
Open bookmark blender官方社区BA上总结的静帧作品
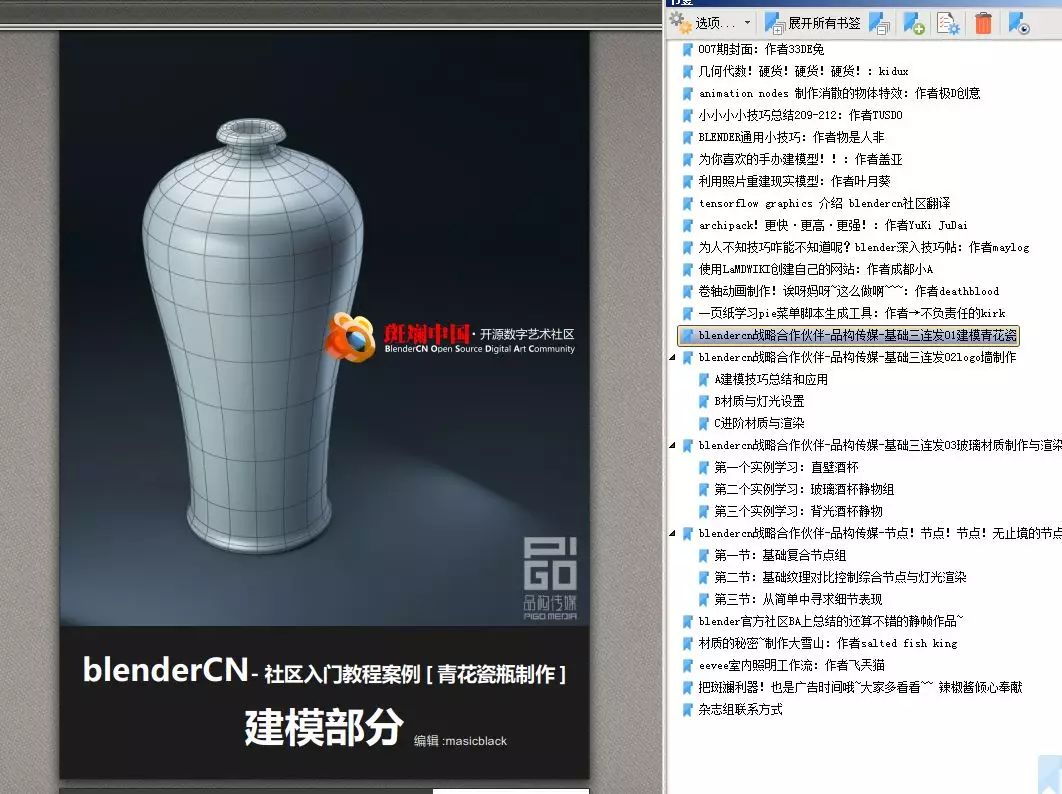(830, 621)
